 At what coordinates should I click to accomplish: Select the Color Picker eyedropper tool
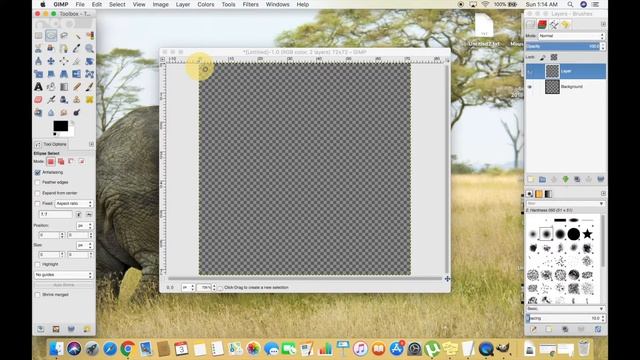(x=77, y=49)
